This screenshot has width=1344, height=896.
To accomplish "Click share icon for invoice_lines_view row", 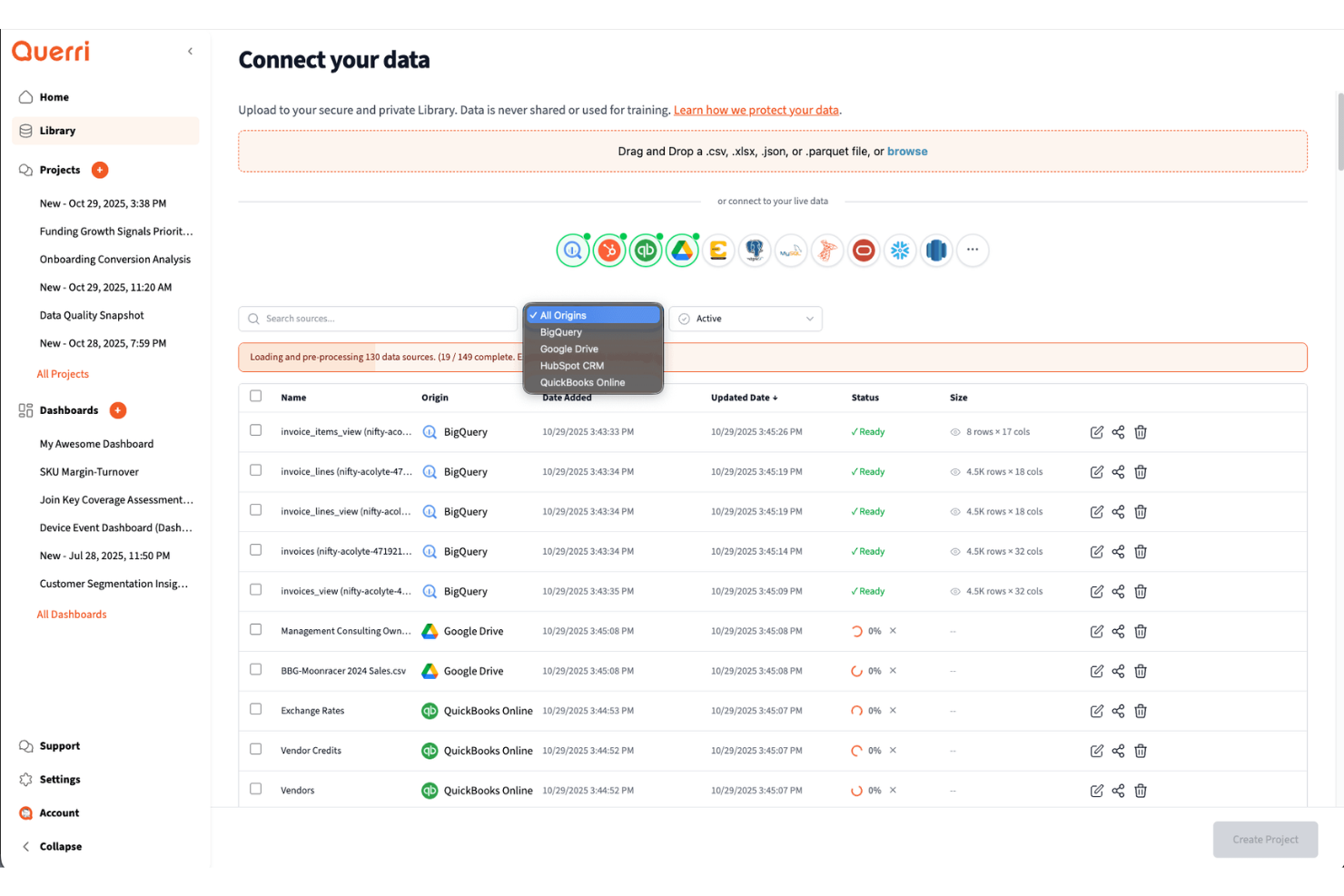I will point(1118,512).
